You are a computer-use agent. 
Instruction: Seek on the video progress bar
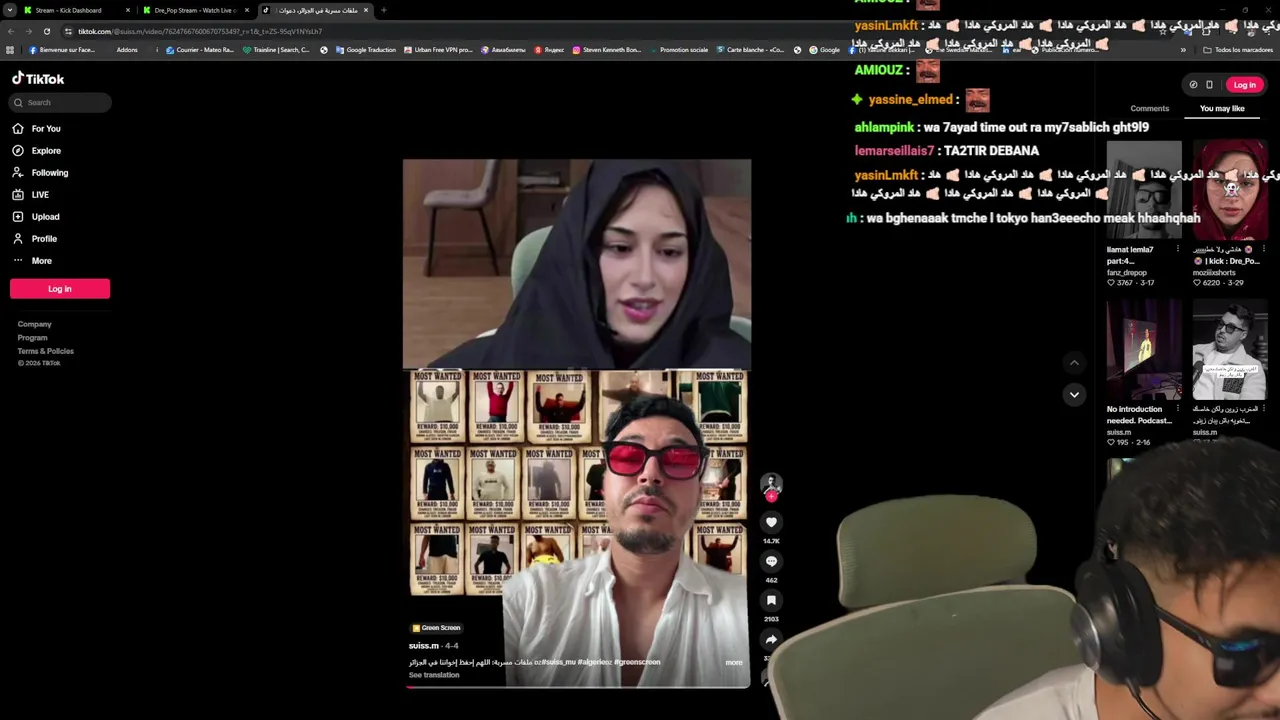(x=578, y=688)
